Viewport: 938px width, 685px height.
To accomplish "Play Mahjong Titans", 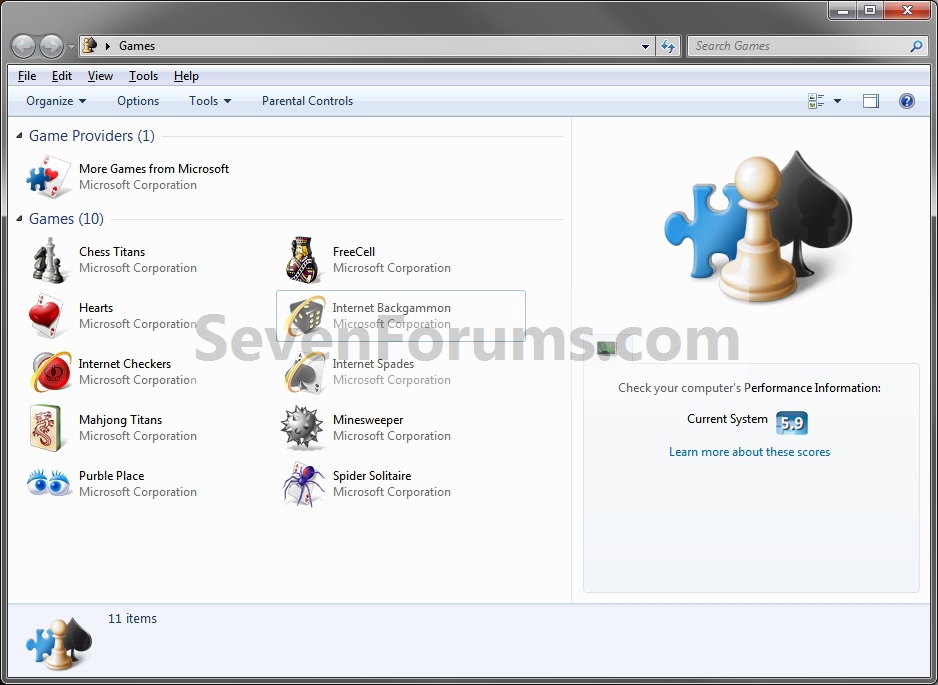I will tap(120, 420).
